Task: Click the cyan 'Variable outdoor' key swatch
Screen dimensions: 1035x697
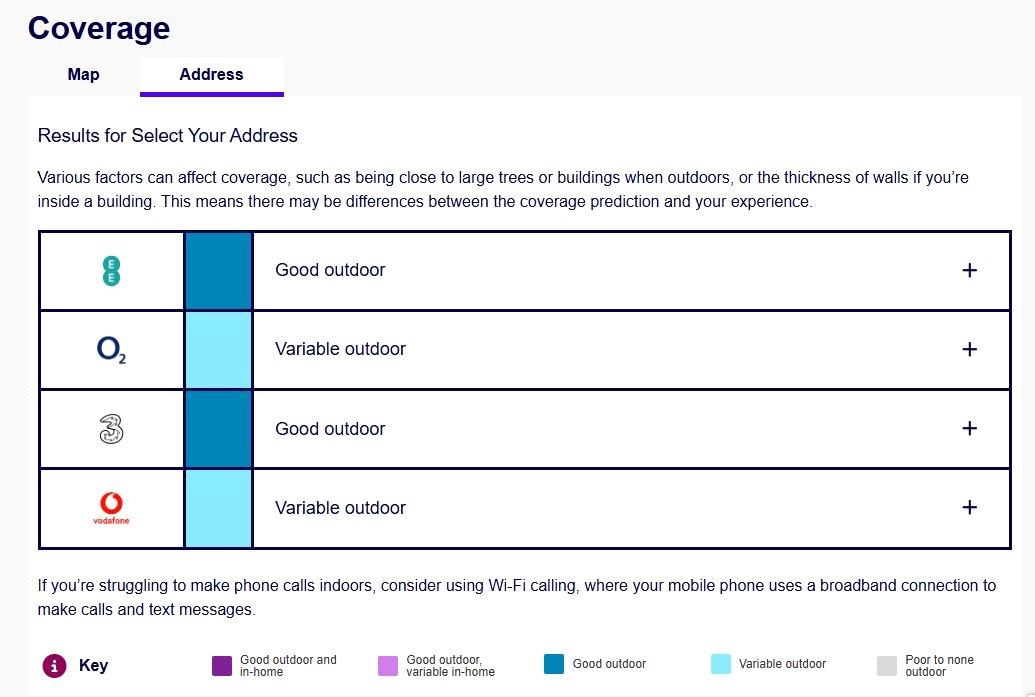Action: (721, 664)
